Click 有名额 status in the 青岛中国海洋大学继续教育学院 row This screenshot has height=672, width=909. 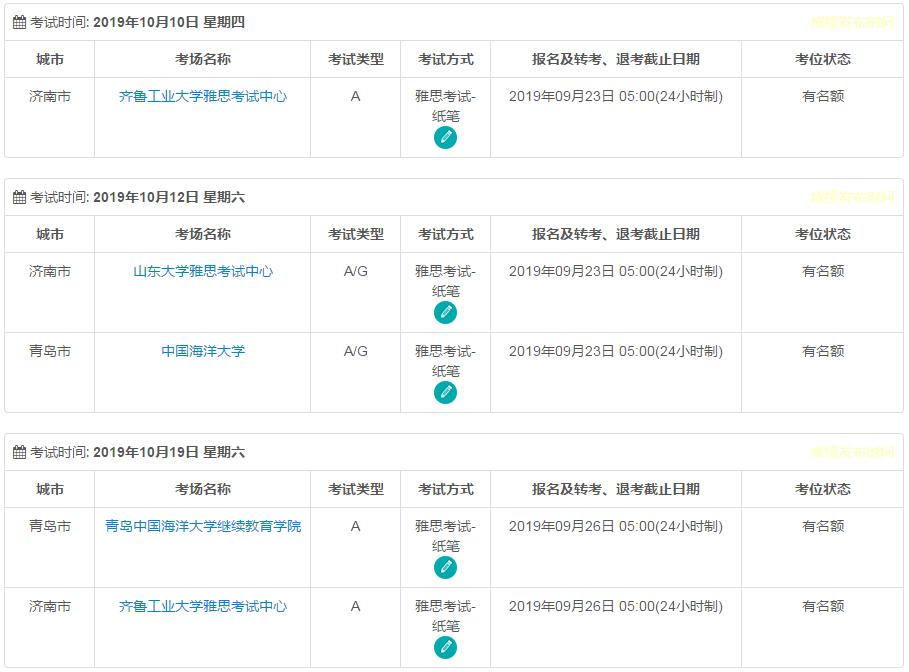pos(823,527)
